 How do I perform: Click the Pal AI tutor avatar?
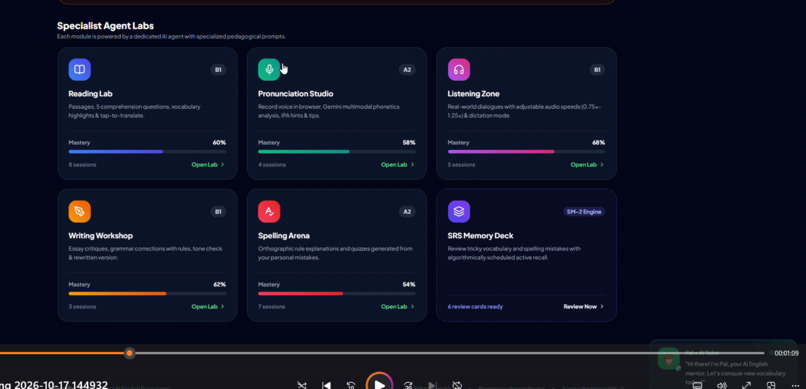[668, 359]
